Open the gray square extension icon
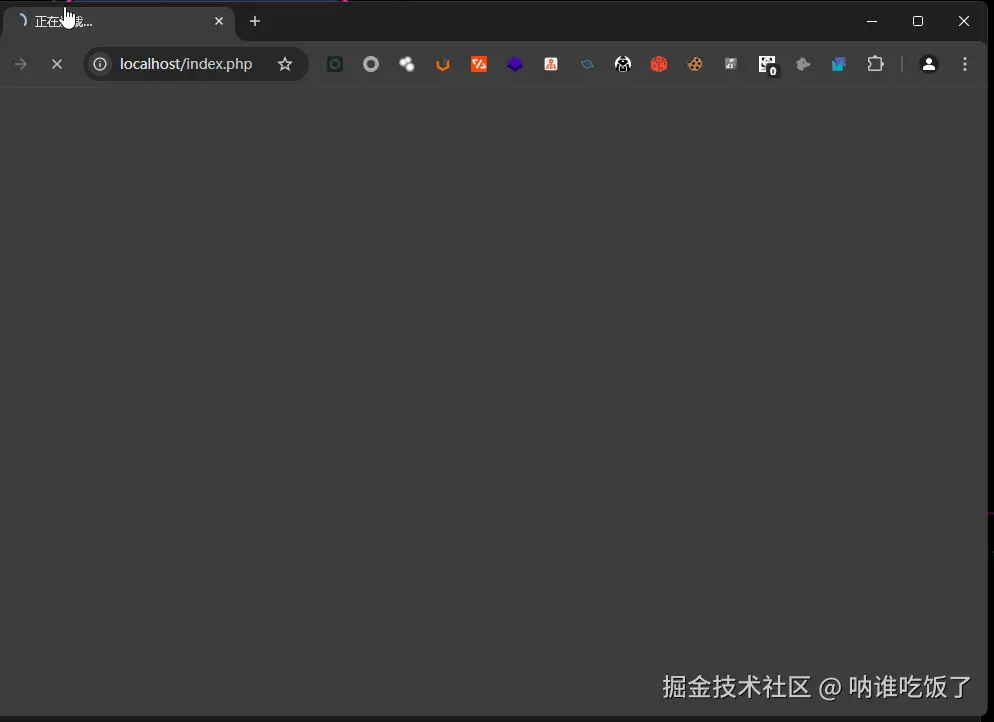 pyautogui.click(x=731, y=64)
